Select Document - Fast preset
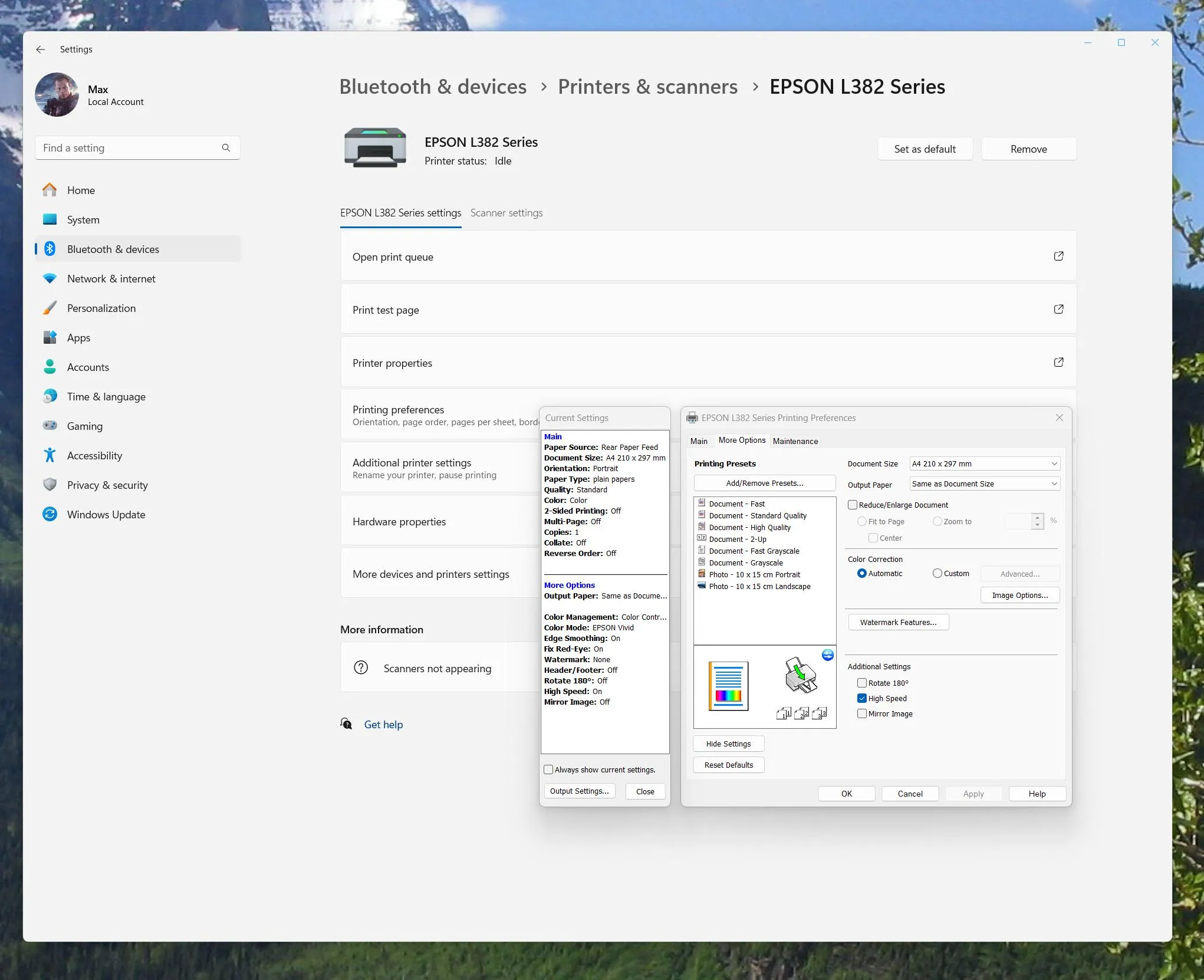Image resolution: width=1204 pixels, height=980 pixels. [737, 504]
